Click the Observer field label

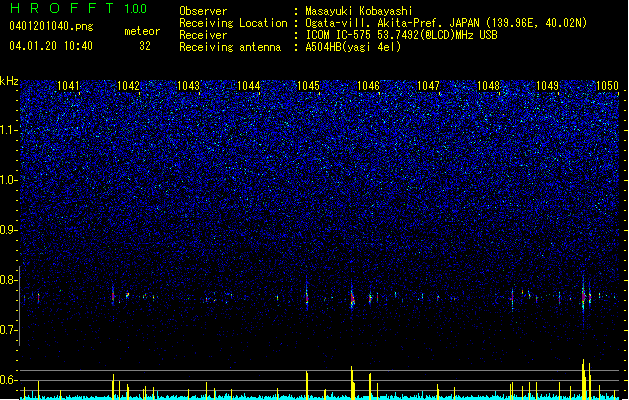[x=203, y=11]
